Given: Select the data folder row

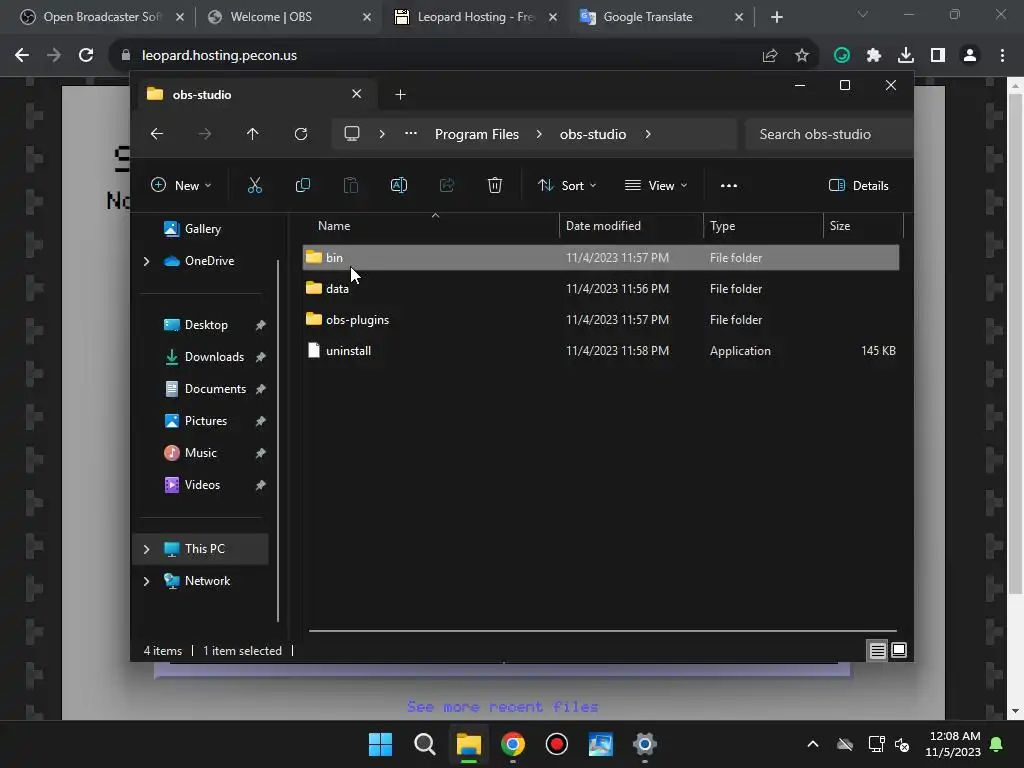Looking at the screenshot, I should [601, 289].
